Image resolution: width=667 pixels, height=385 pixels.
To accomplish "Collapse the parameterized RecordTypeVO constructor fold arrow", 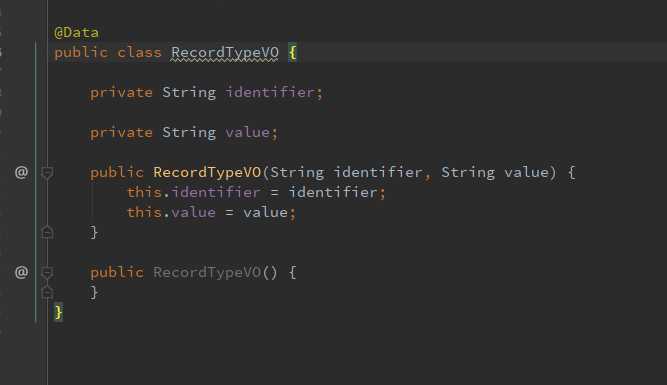I will pyautogui.click(x=47, y=173).
